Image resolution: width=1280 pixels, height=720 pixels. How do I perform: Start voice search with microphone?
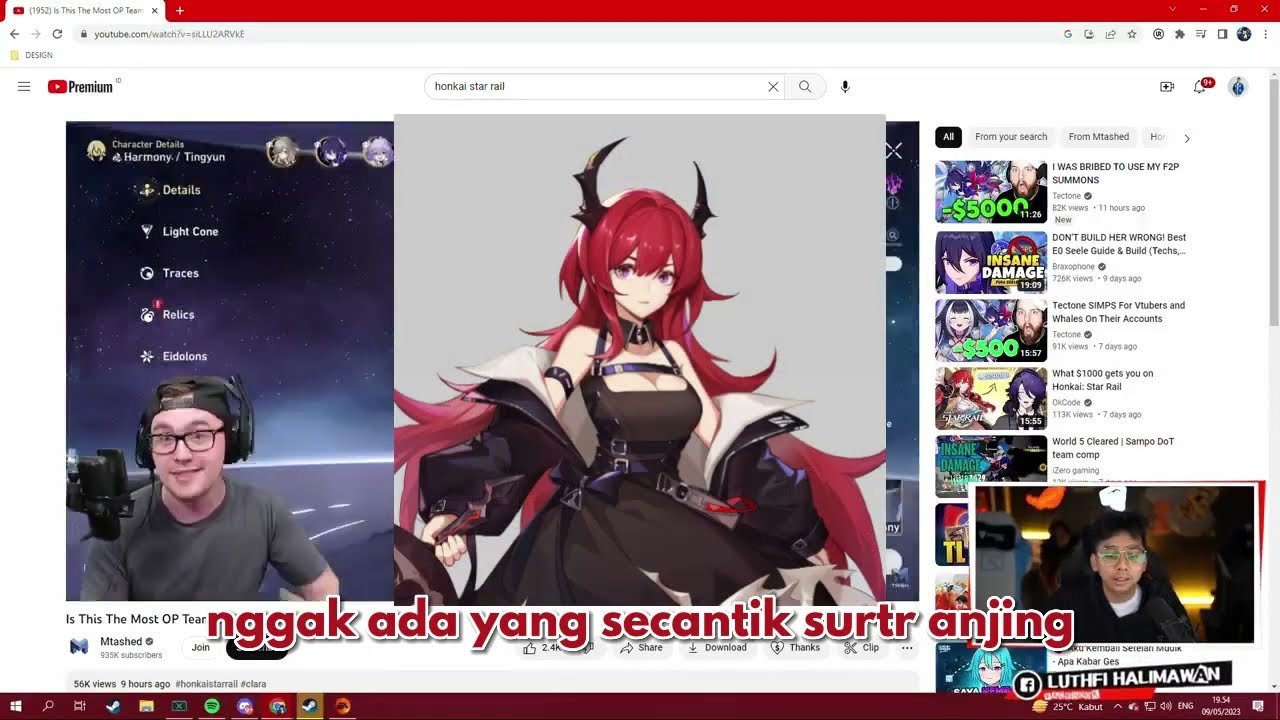pos(845,87)
